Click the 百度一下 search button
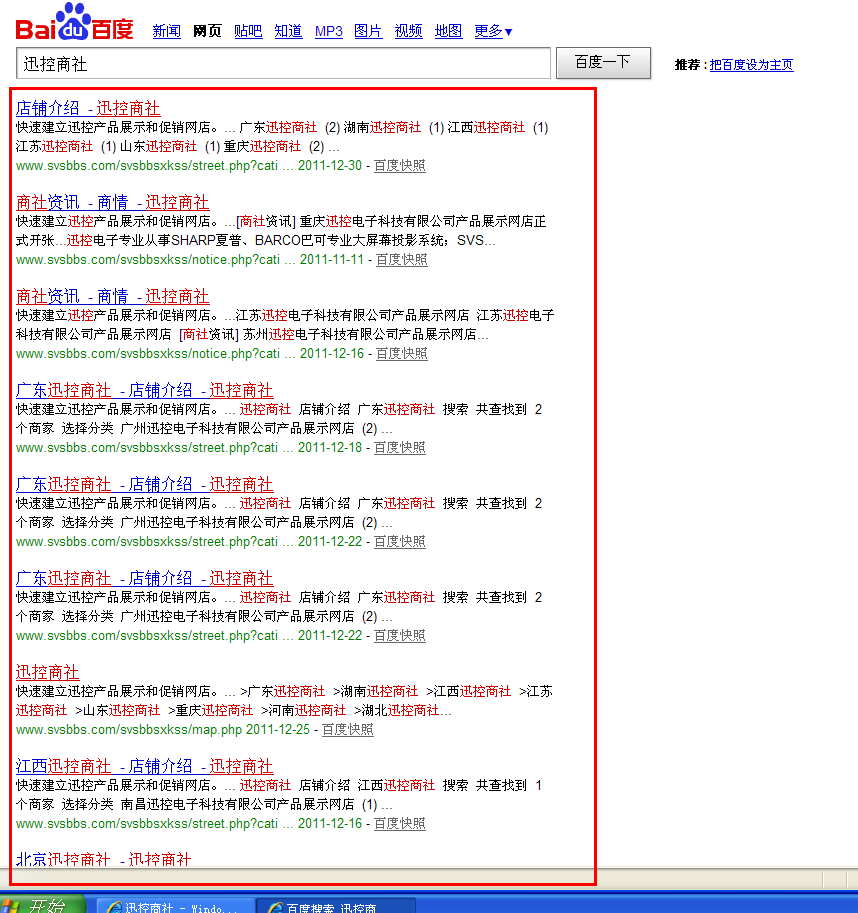The height and width of the screenshot is (913, 858). tap(603, 63)
